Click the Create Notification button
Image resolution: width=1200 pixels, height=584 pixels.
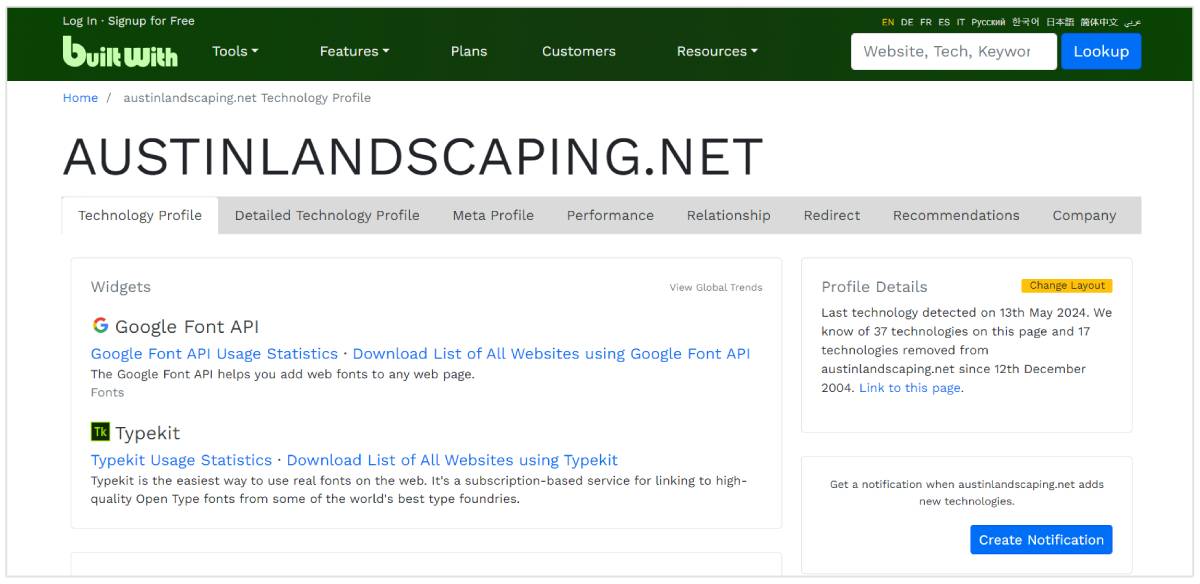[1041, 540]
